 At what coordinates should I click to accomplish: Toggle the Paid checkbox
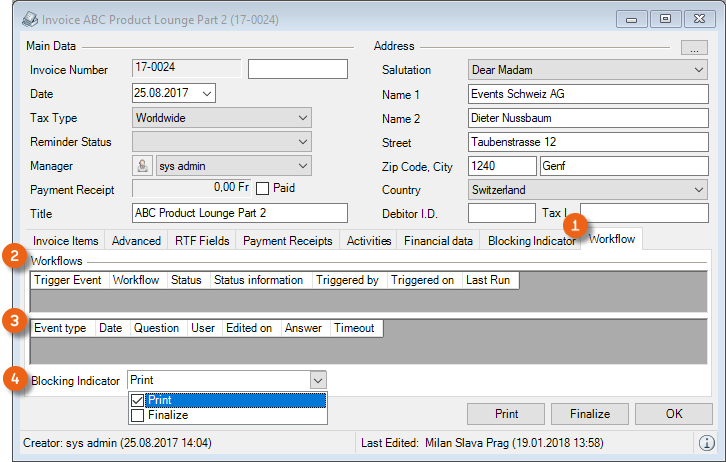click(x=263, y=188)
